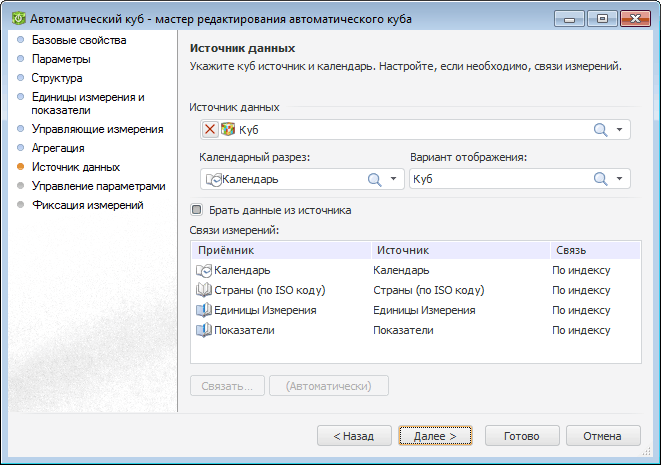Click the cube icon in Источник данных field

coord(227,129)
